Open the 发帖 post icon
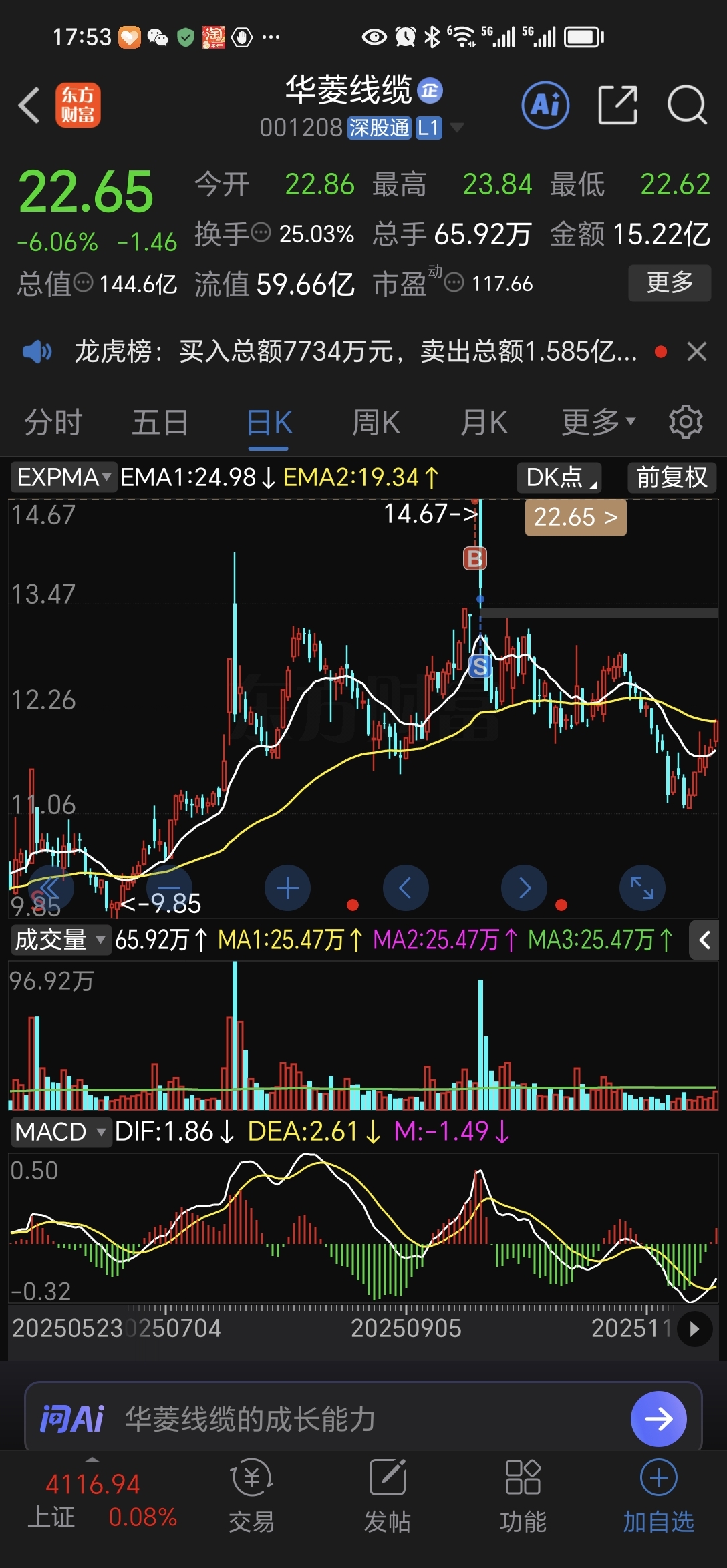 387,1496
